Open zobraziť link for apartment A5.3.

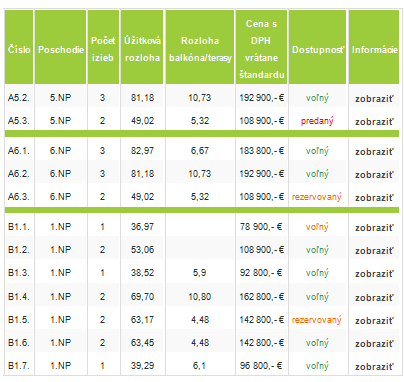click(x=374, y=122)
